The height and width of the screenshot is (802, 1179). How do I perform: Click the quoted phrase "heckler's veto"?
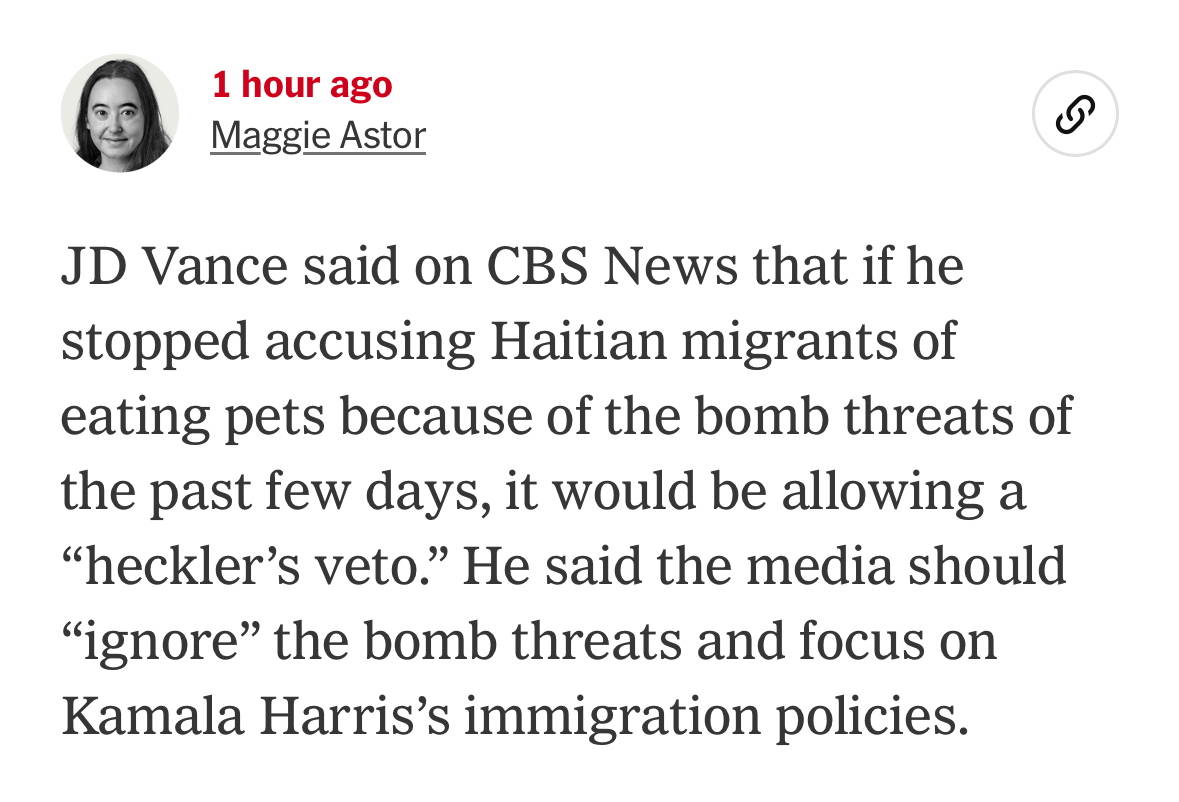254,566
